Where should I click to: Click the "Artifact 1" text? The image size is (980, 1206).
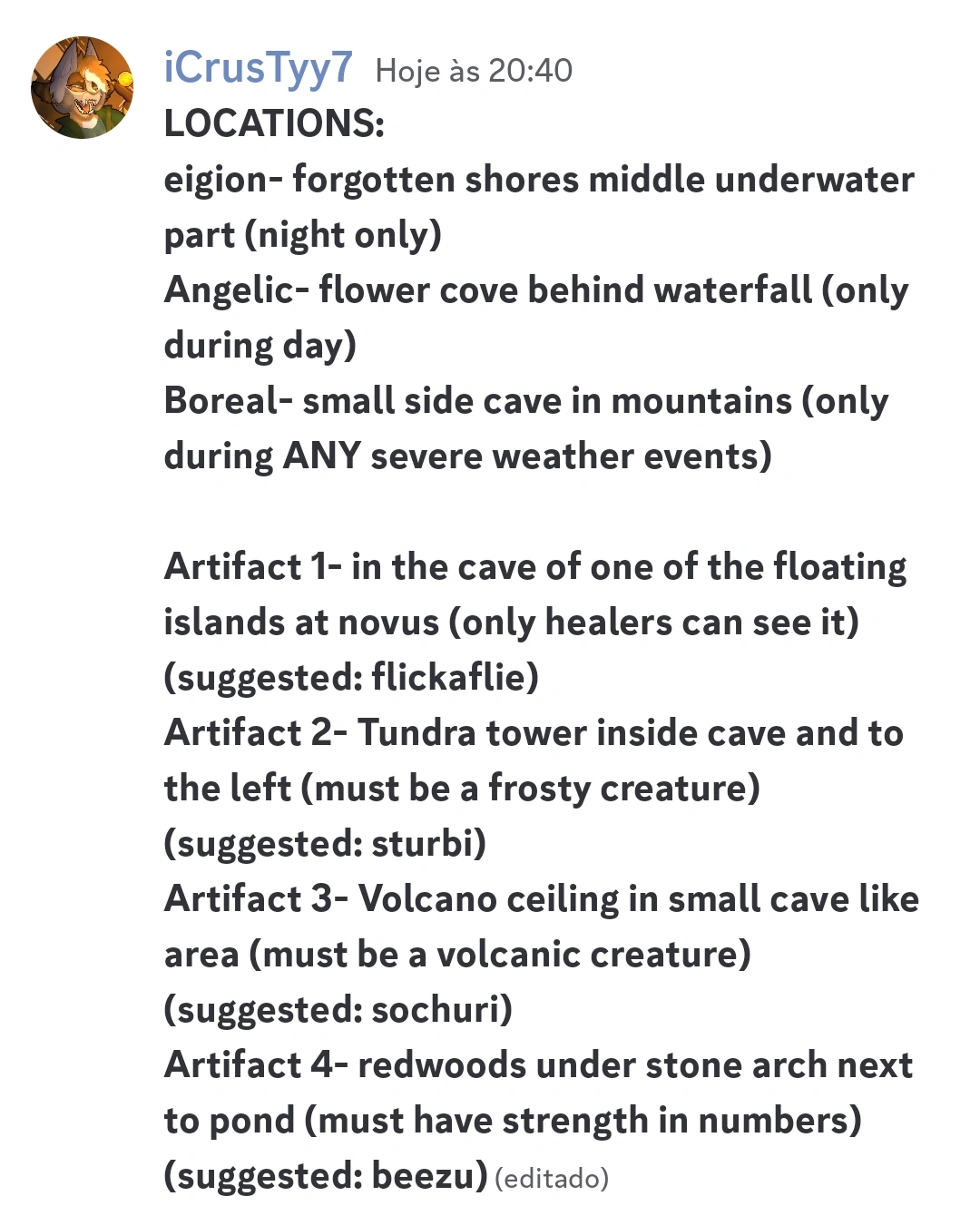[x=247, y=567]
